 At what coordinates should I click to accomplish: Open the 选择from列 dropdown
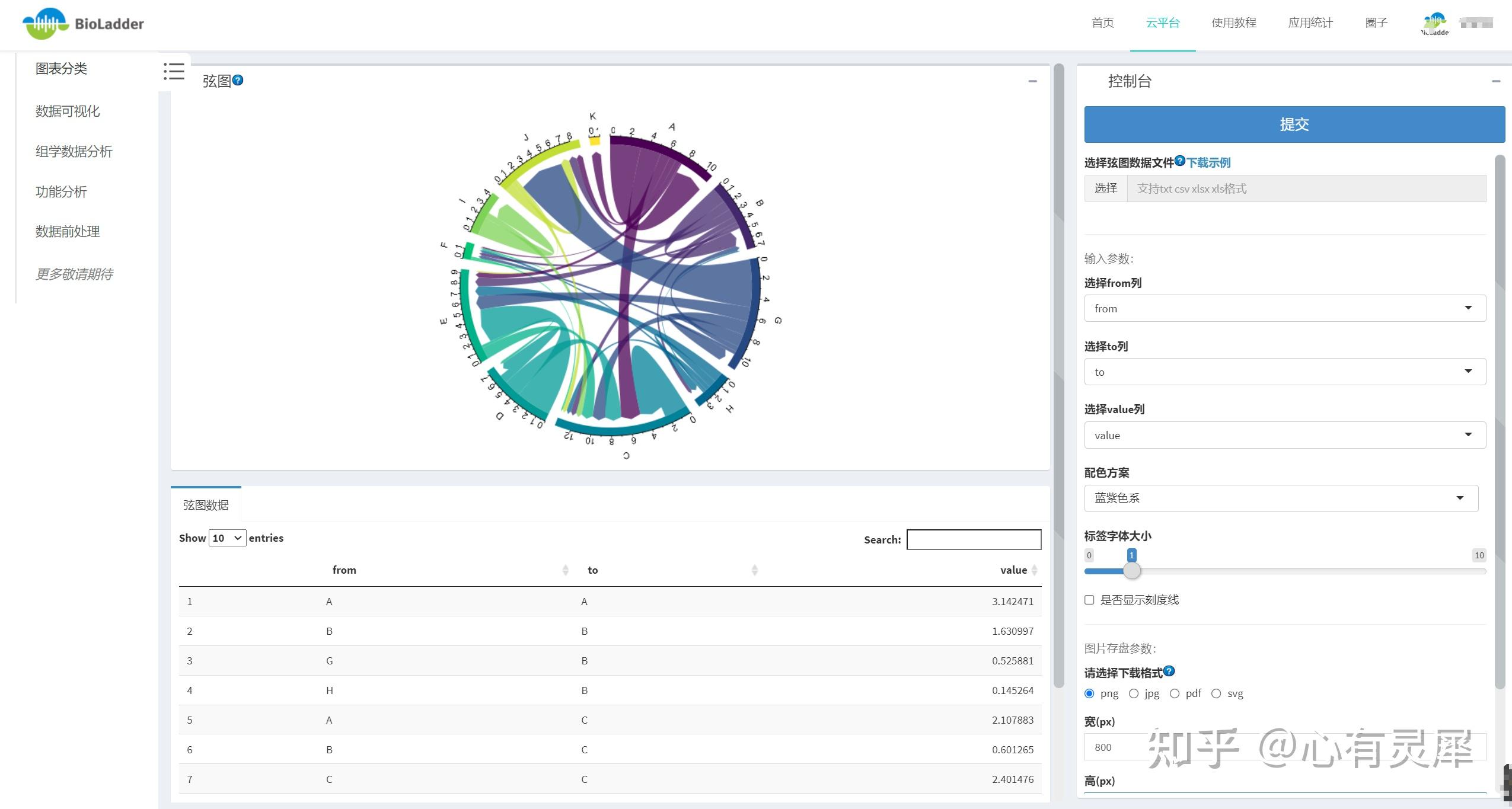click(1284, 308)
